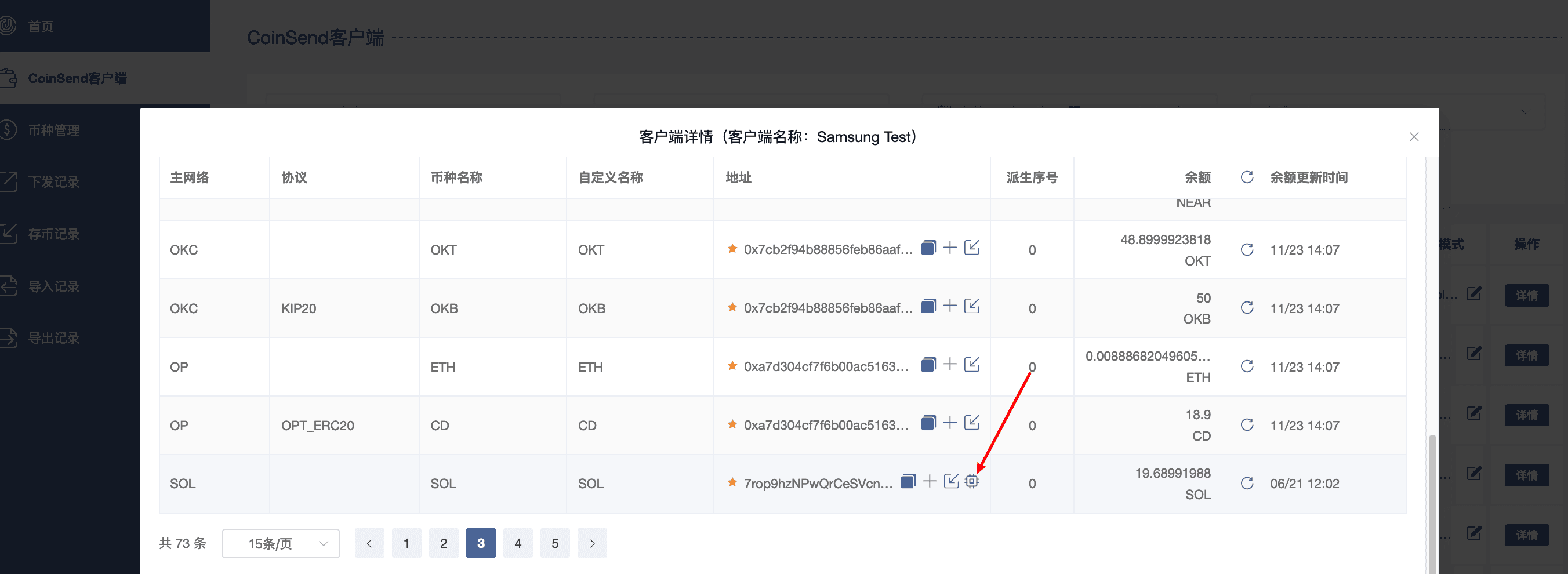
Task: Refresh the OKT balance
Action: click(x=1247, y=249)
